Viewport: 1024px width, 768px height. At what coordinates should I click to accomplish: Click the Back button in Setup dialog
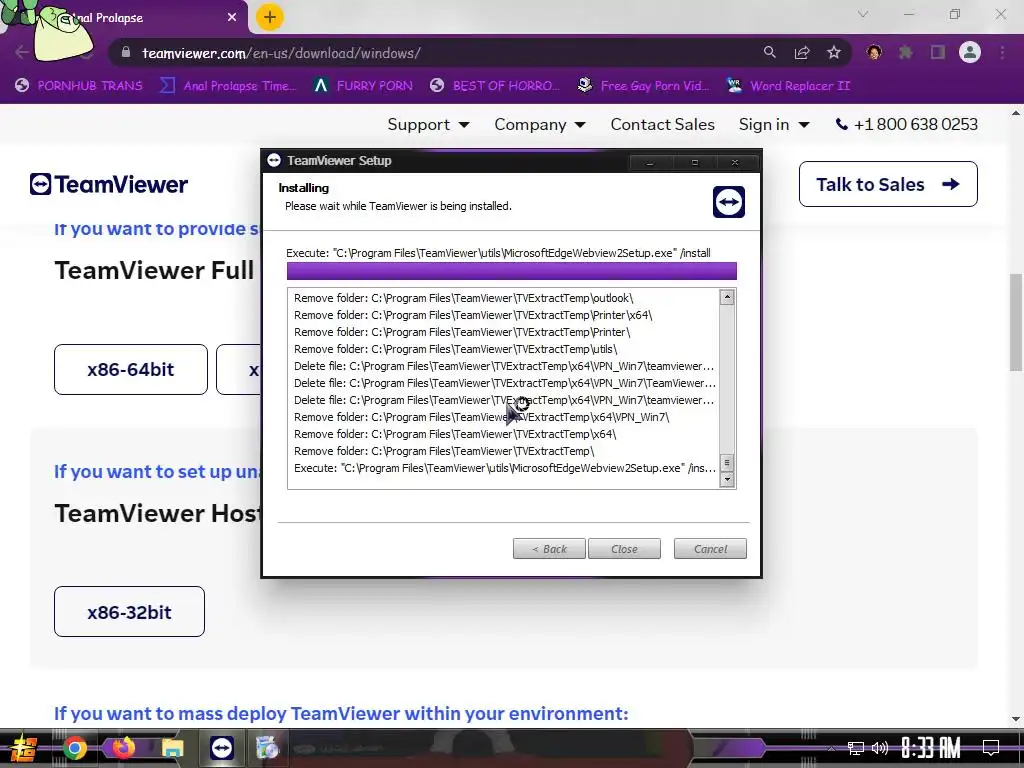[x=549, y=549]
